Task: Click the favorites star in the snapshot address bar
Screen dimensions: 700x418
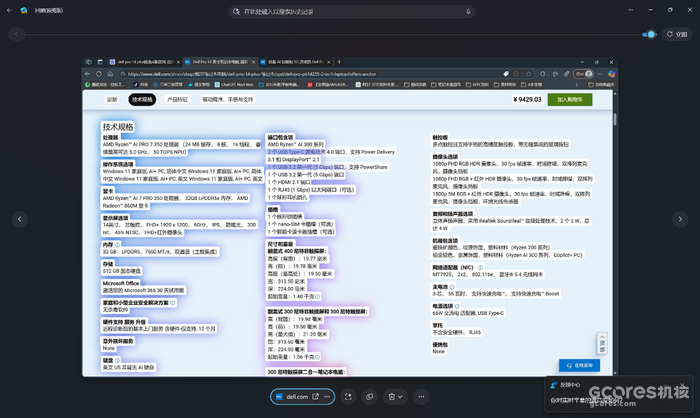Action: pyautogui.click(x=529, y=74)
